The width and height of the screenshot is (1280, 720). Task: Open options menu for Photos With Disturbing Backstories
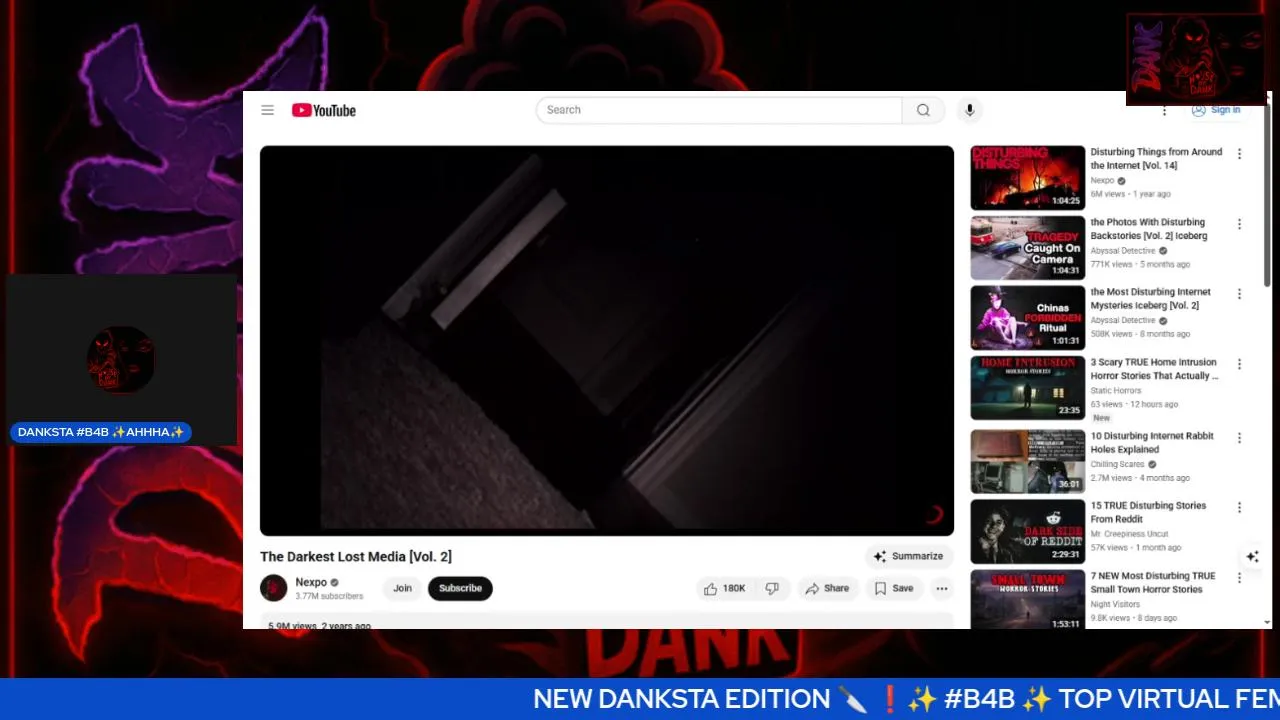tap(1239, 224)
